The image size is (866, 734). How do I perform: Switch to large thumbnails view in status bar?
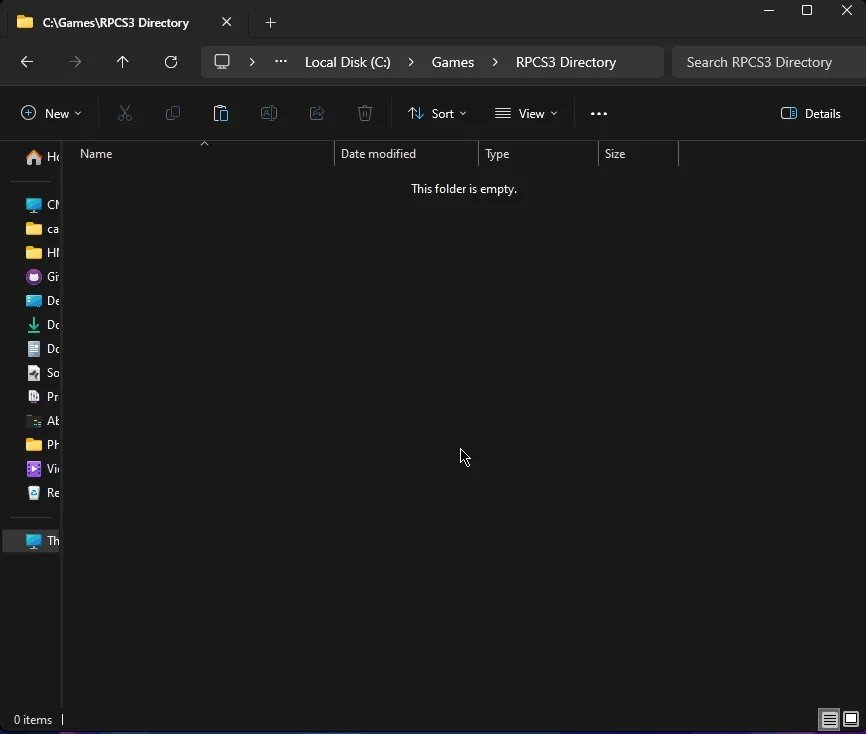851,720
